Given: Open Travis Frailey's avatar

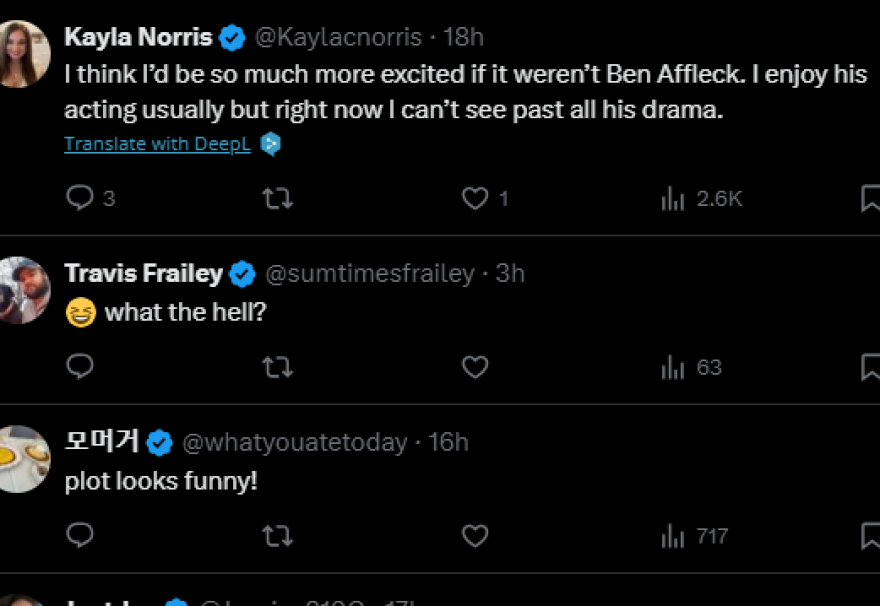Looking at the screenshot, I should [22, 290].
